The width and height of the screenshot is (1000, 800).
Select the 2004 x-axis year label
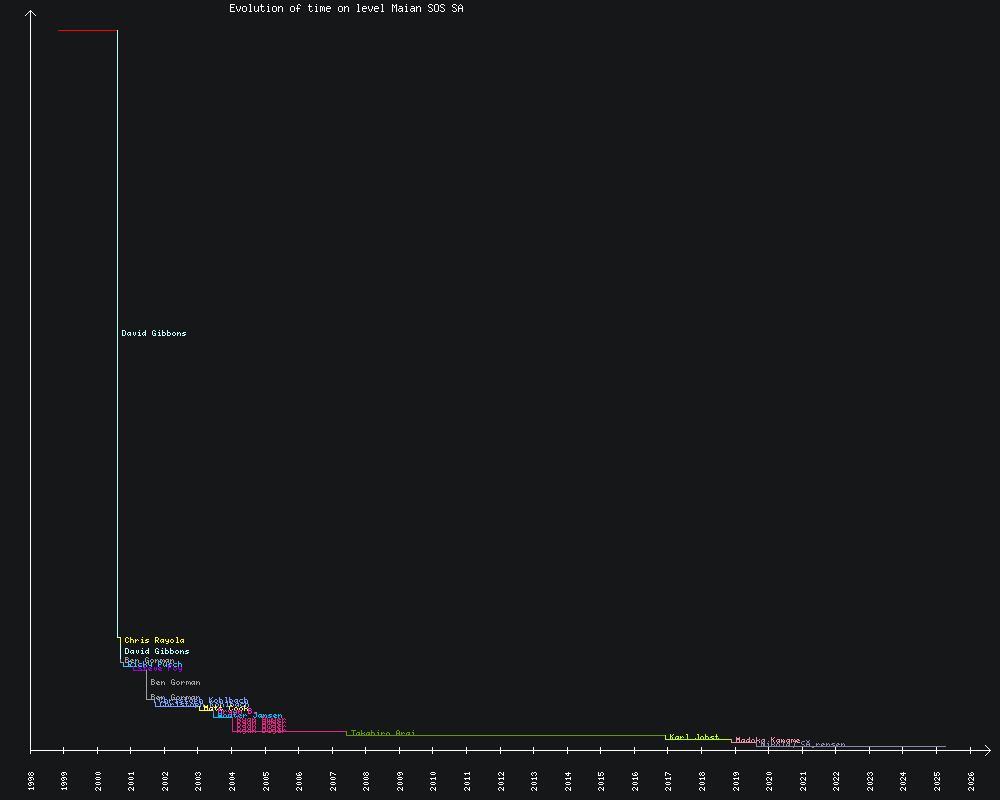232,780
